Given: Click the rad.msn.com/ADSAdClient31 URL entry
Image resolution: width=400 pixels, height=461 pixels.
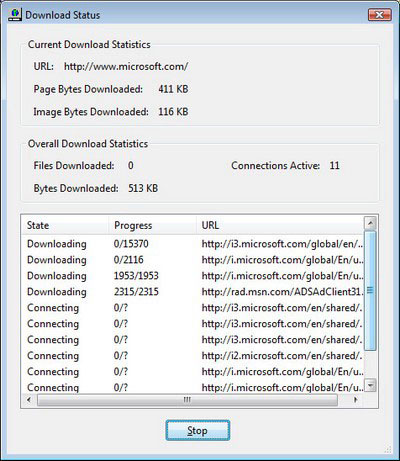Looking at the screenshot, I should coord(282,292).
